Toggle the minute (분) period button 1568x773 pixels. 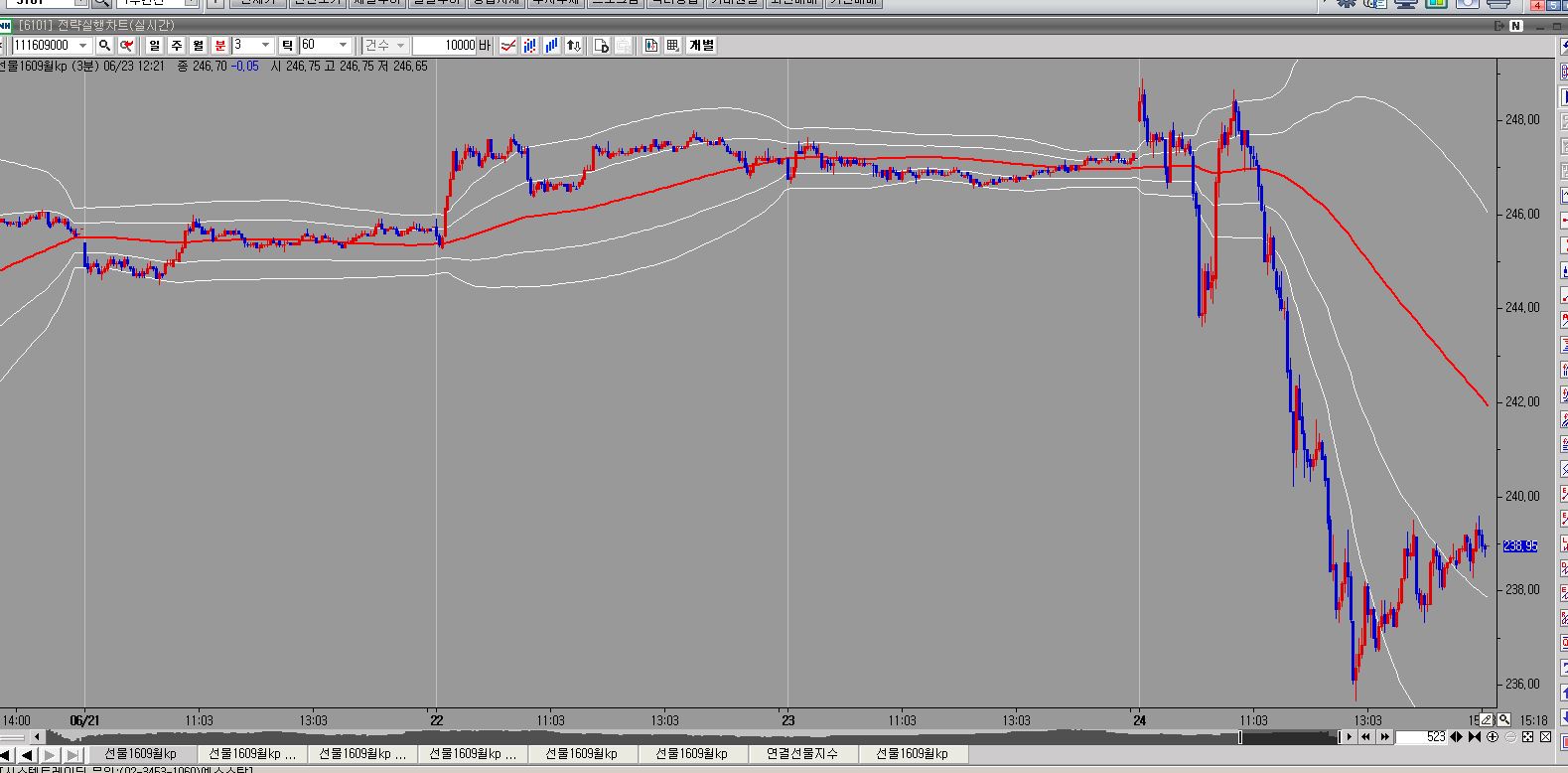tap(219, 46)
